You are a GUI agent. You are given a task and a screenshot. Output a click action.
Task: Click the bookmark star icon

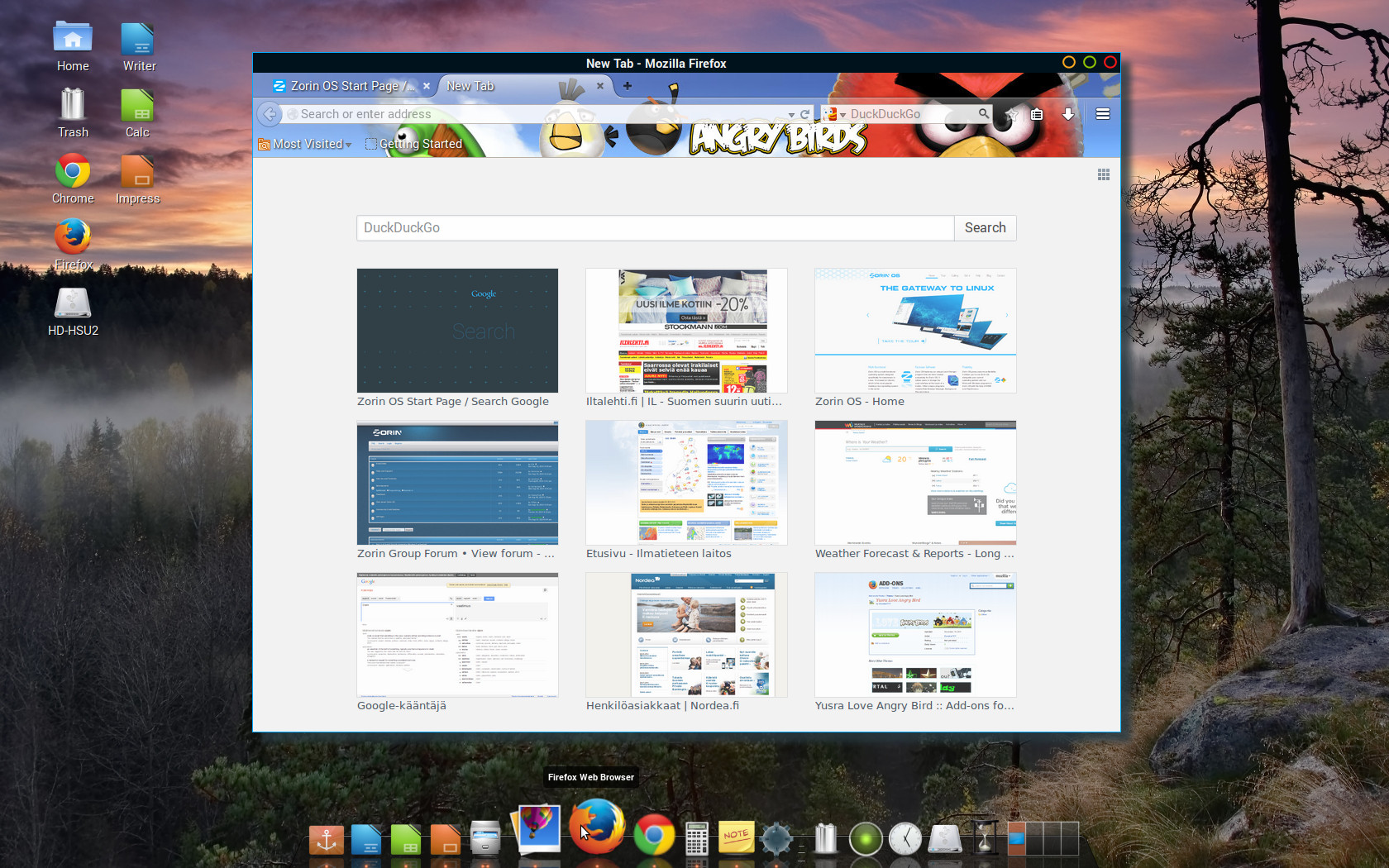coord(1011,114)
